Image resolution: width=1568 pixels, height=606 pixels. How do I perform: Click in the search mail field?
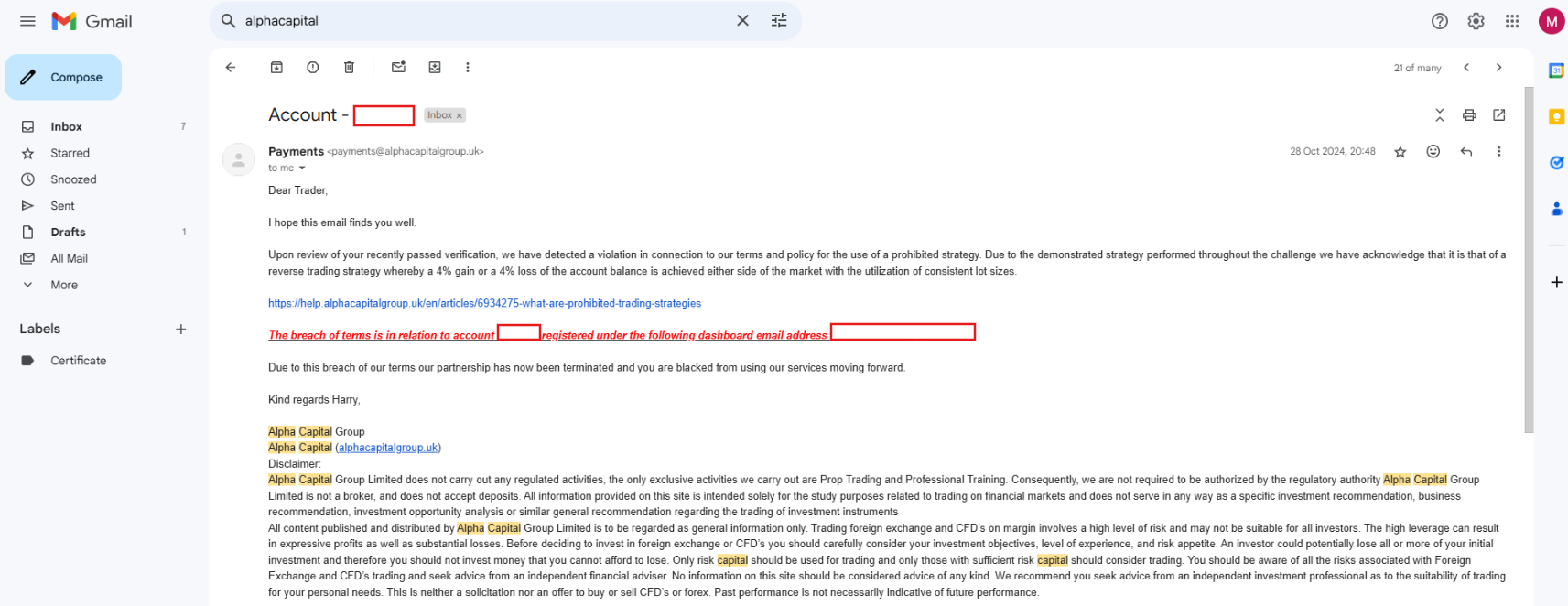point(485,20)
